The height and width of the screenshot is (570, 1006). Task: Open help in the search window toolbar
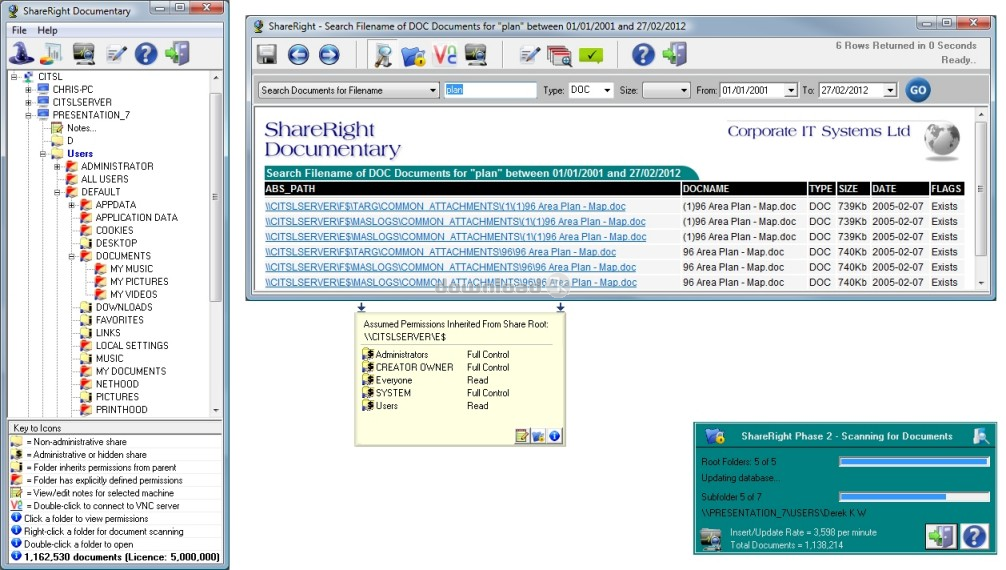click(643, 55)
